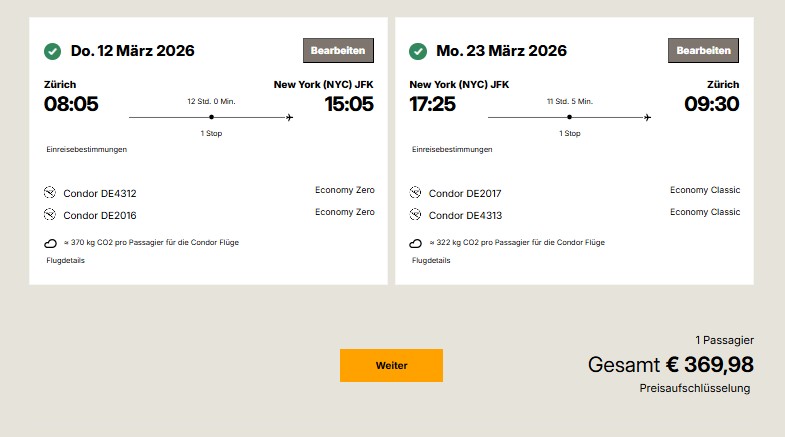Click Condor logo icon next to DE2017
The height and width of the screenshot is (437, 785).
(x=417, y=193)
